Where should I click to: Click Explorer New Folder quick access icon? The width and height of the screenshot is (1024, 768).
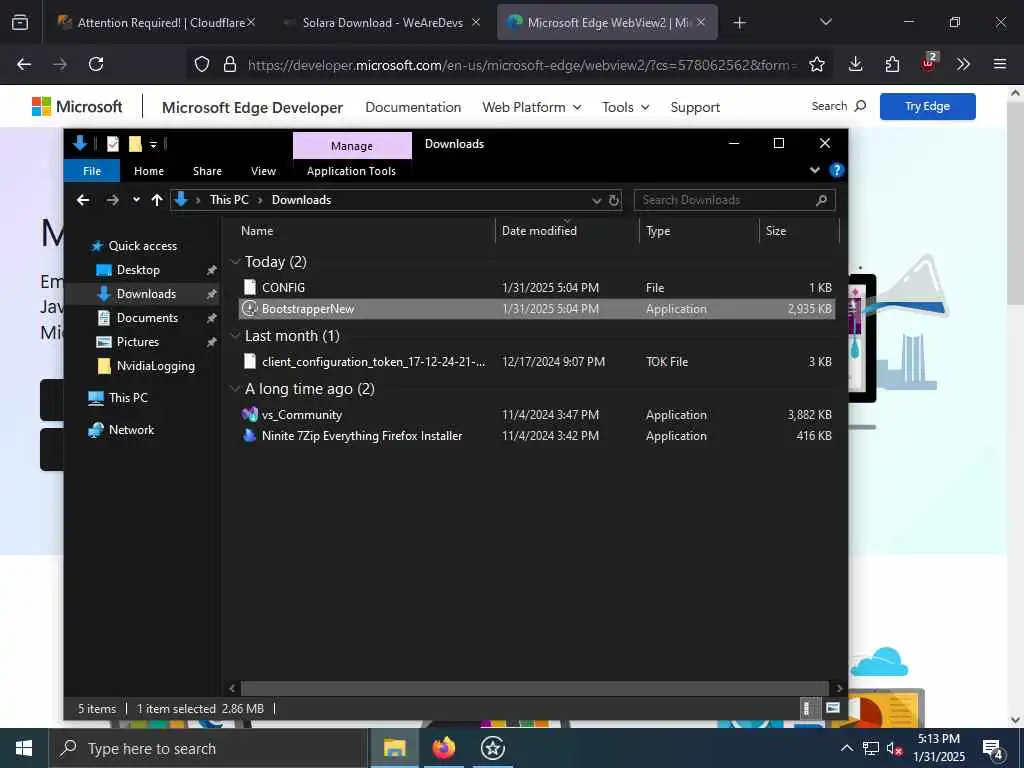click(x=135, y=144)
